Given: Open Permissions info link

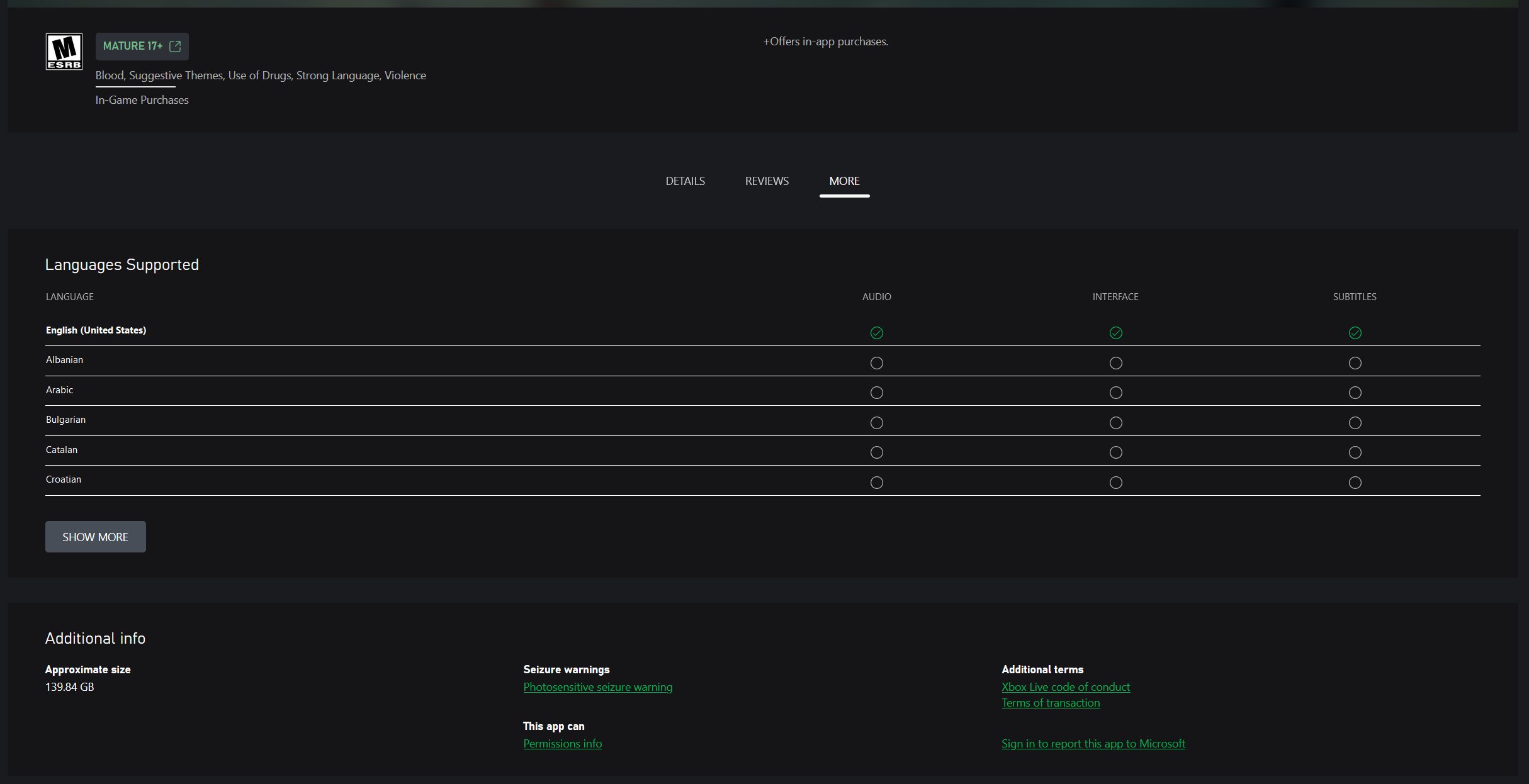Looking at the screenshot, I should 562,744.
